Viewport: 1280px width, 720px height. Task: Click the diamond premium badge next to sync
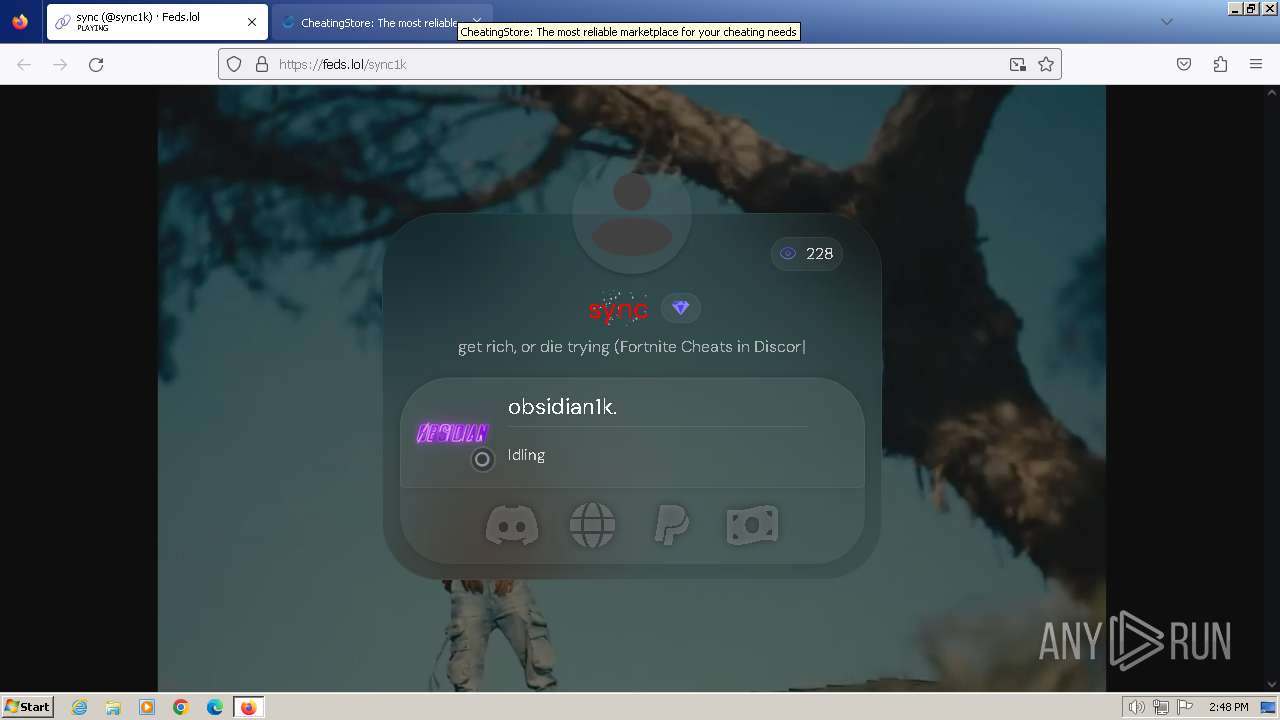tap(680, 308)
